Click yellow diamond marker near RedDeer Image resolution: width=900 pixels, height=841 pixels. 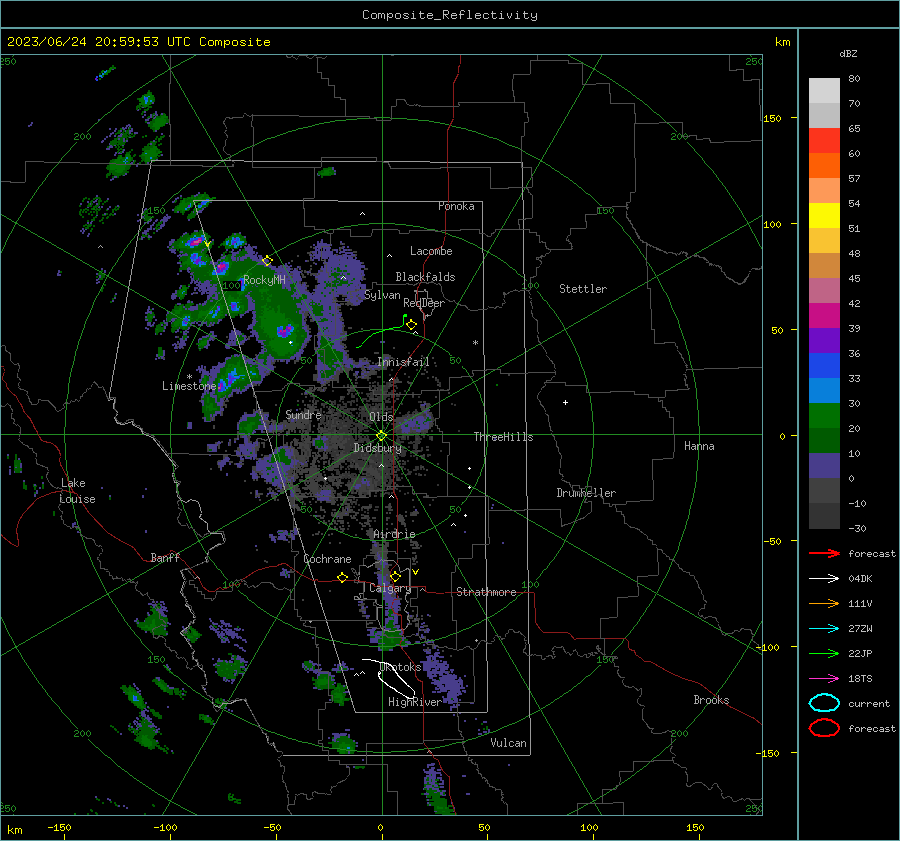(411, 325)
